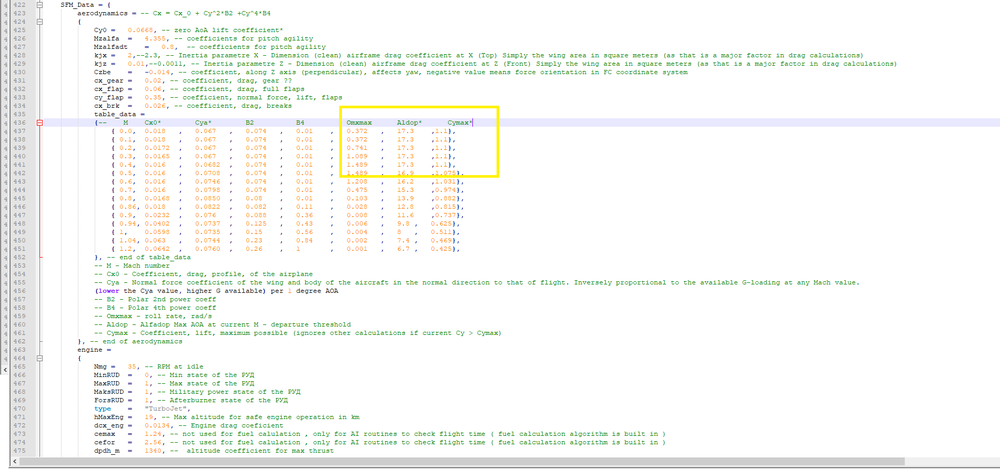Click the 'B2' column header on line 436
Screen dimensions: 1000x469
tap(249, 123)
